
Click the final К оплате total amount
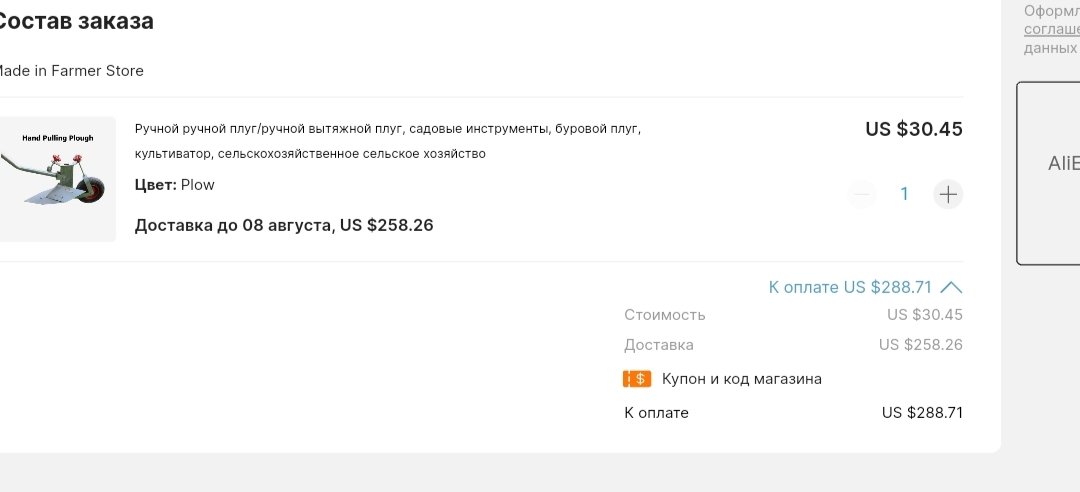point(922,413)
